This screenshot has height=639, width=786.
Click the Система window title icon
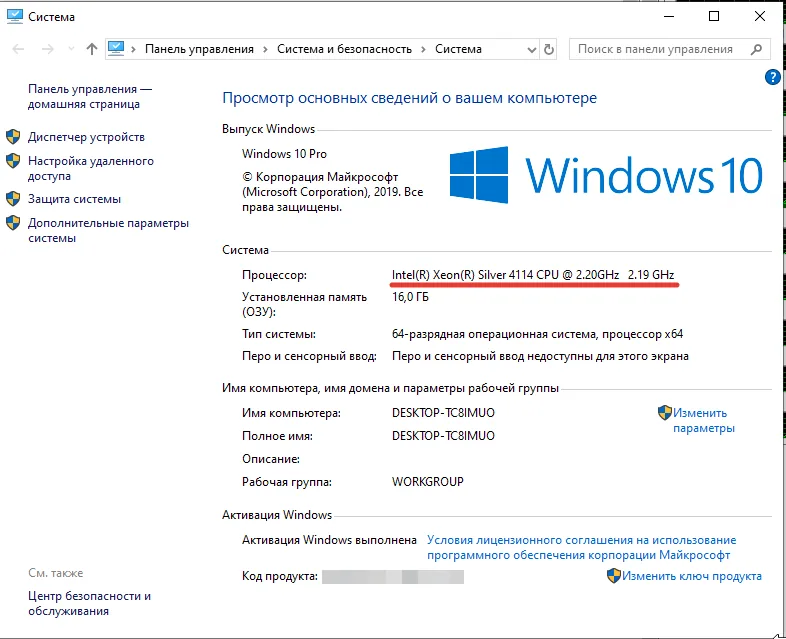pyautogui.click(x=15, y=17)
